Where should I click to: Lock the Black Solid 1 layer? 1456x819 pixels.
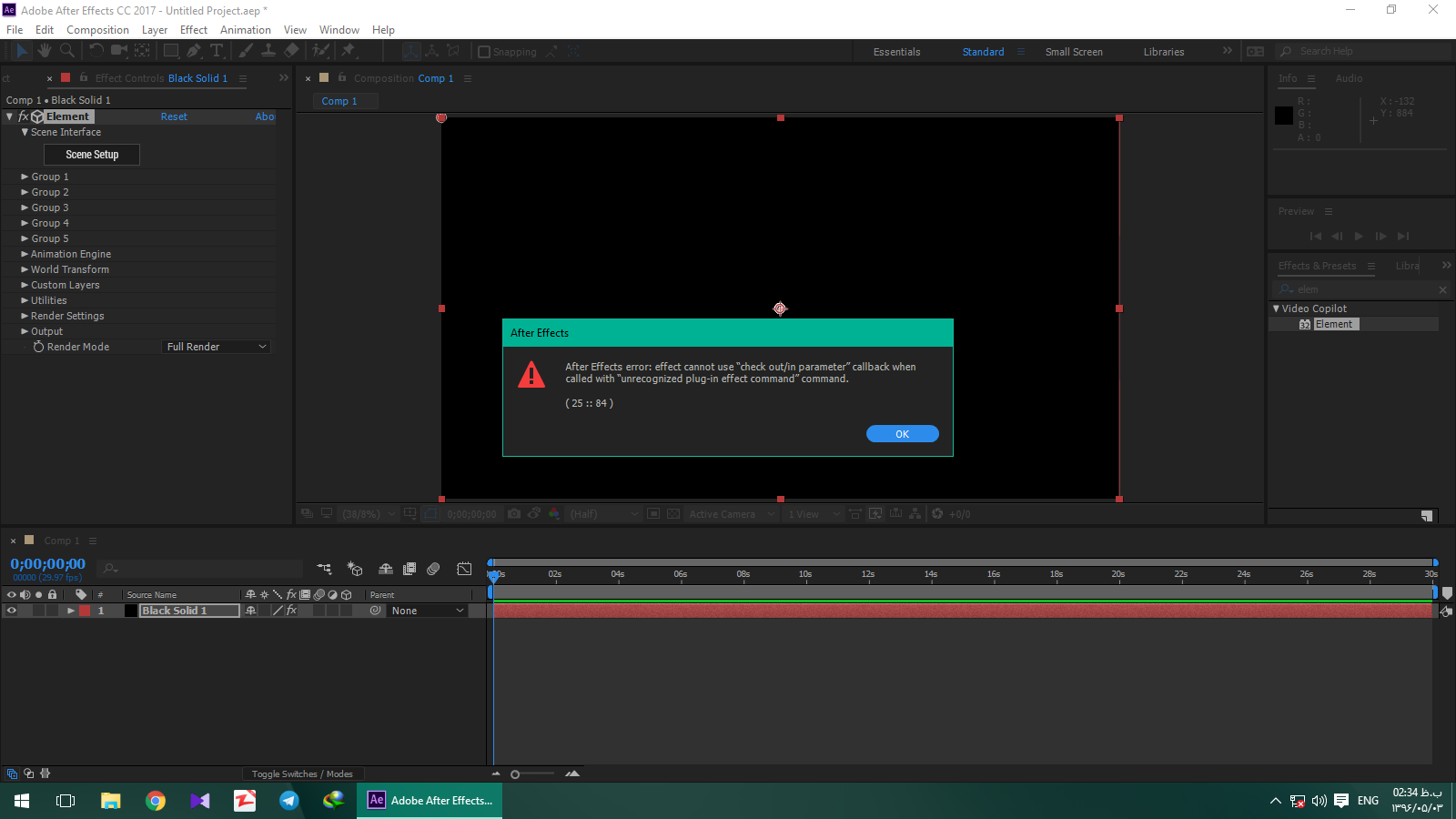[53, 611]
